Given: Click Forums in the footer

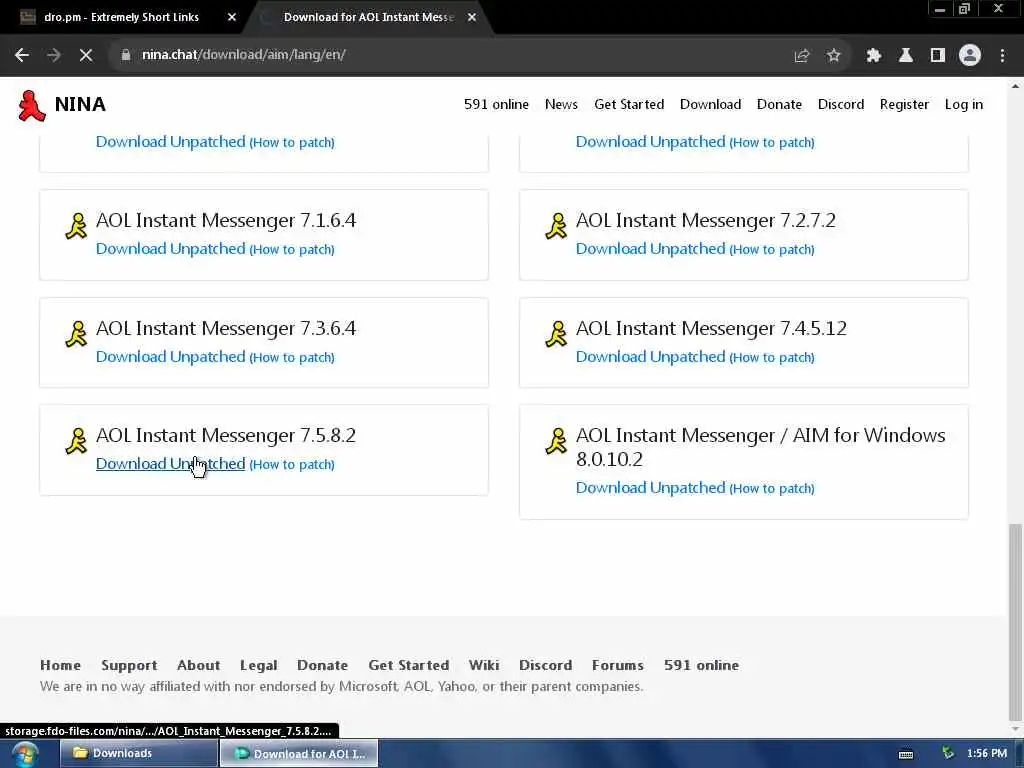Looking at the screenshot, I should [x=618, y=665].
